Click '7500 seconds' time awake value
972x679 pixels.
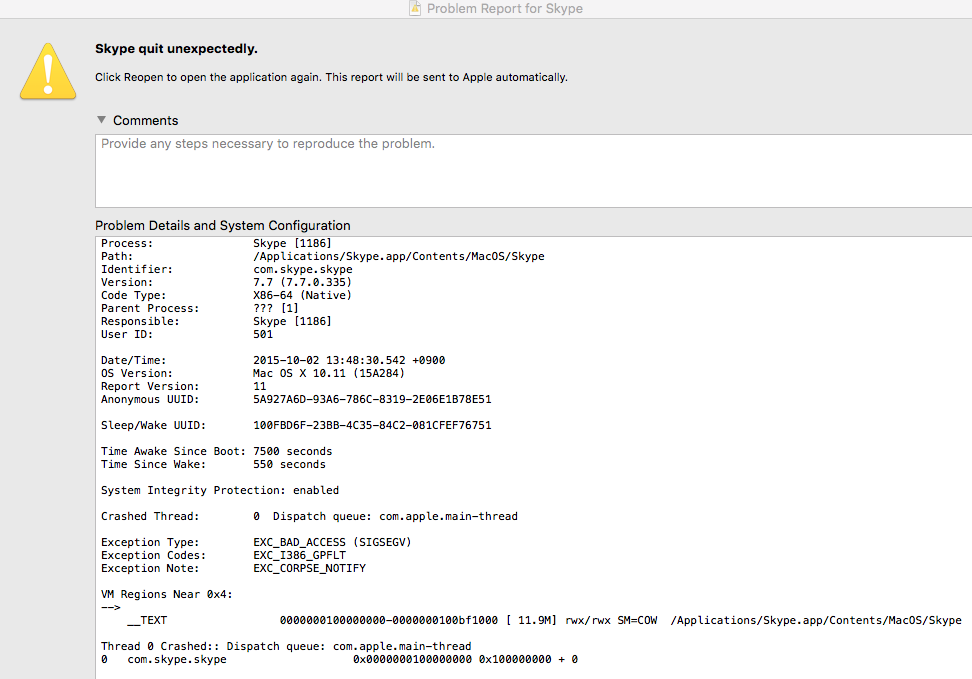tap(293, 451)
